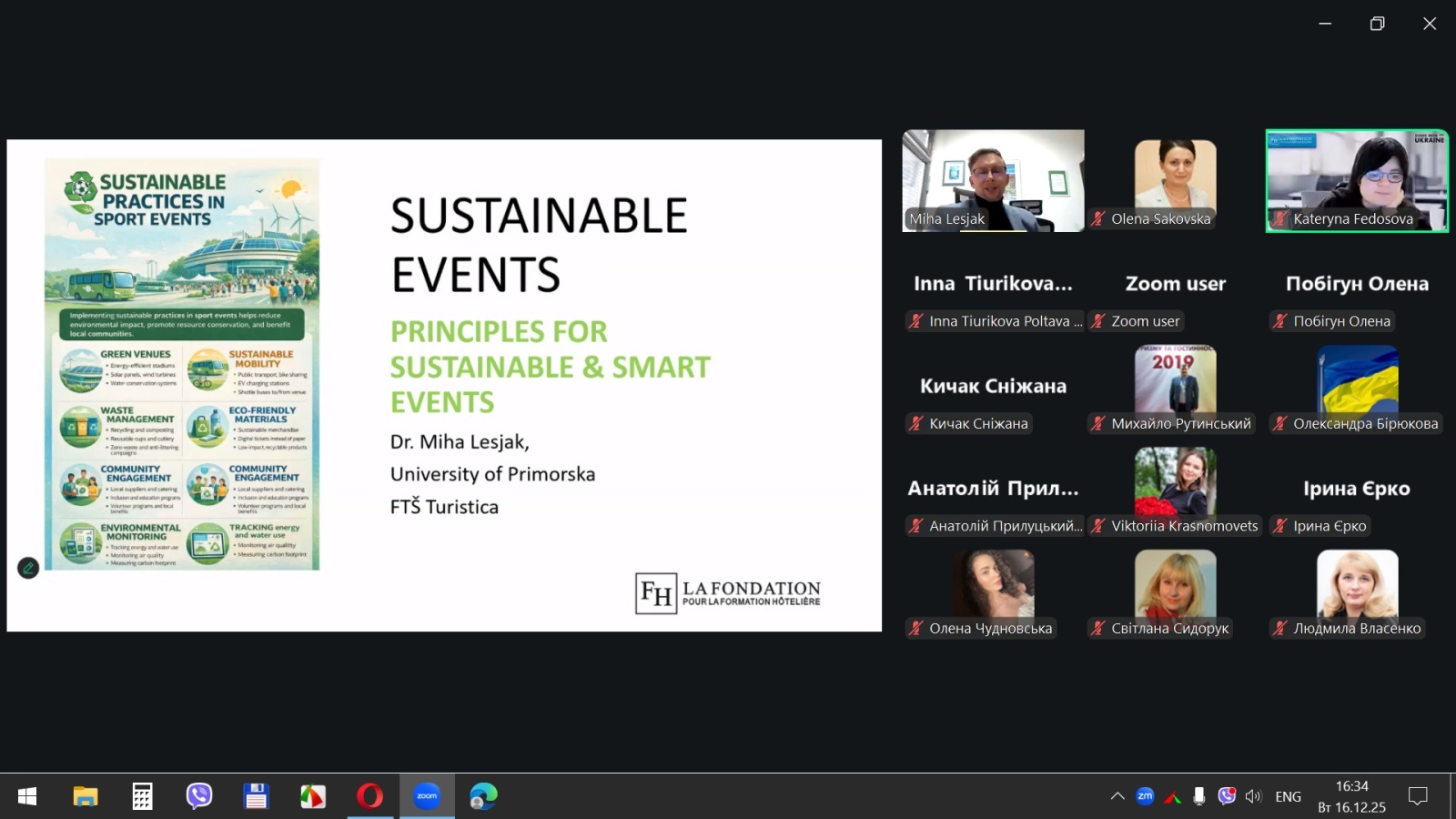1456x819 pixels.
Task: Open Viber from the taskbar
Action: 199,796
